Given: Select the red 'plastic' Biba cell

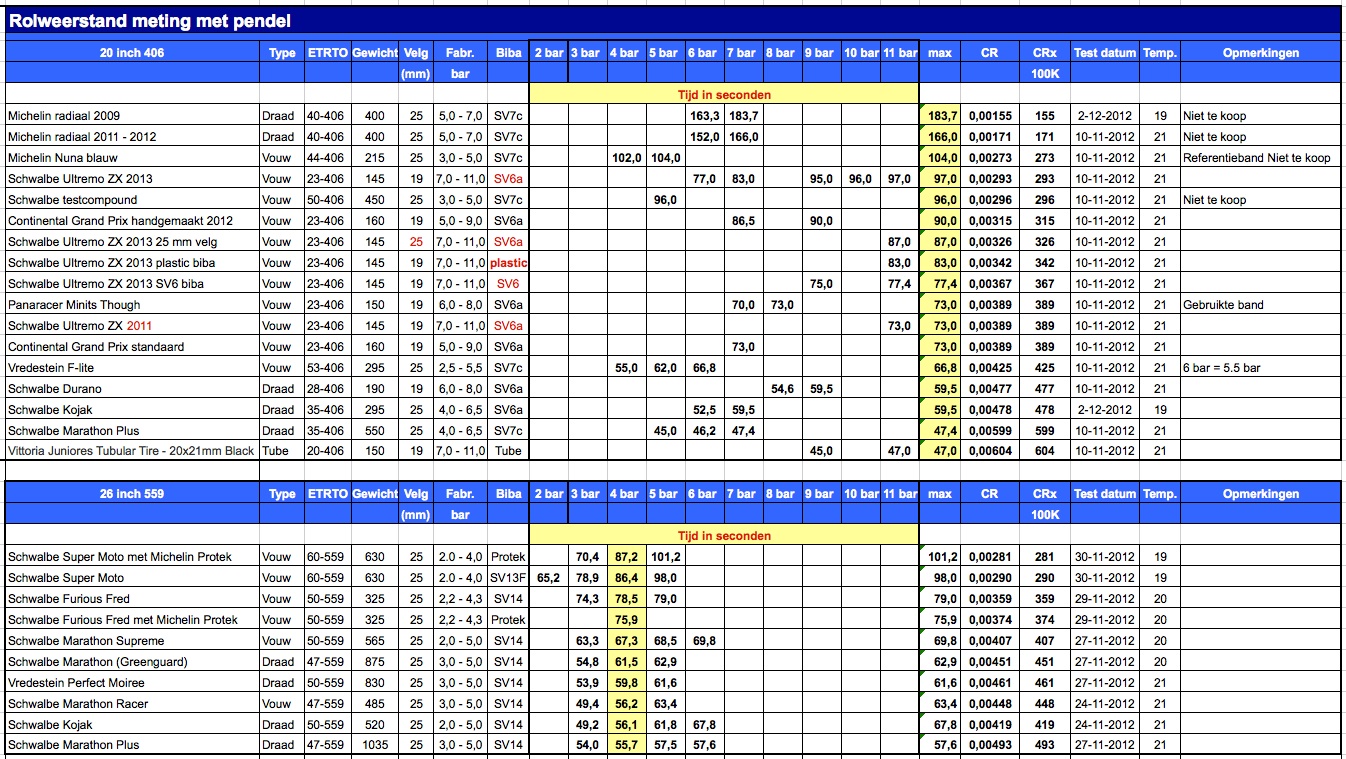Looking at the screenshot, I should coord(509,263).
